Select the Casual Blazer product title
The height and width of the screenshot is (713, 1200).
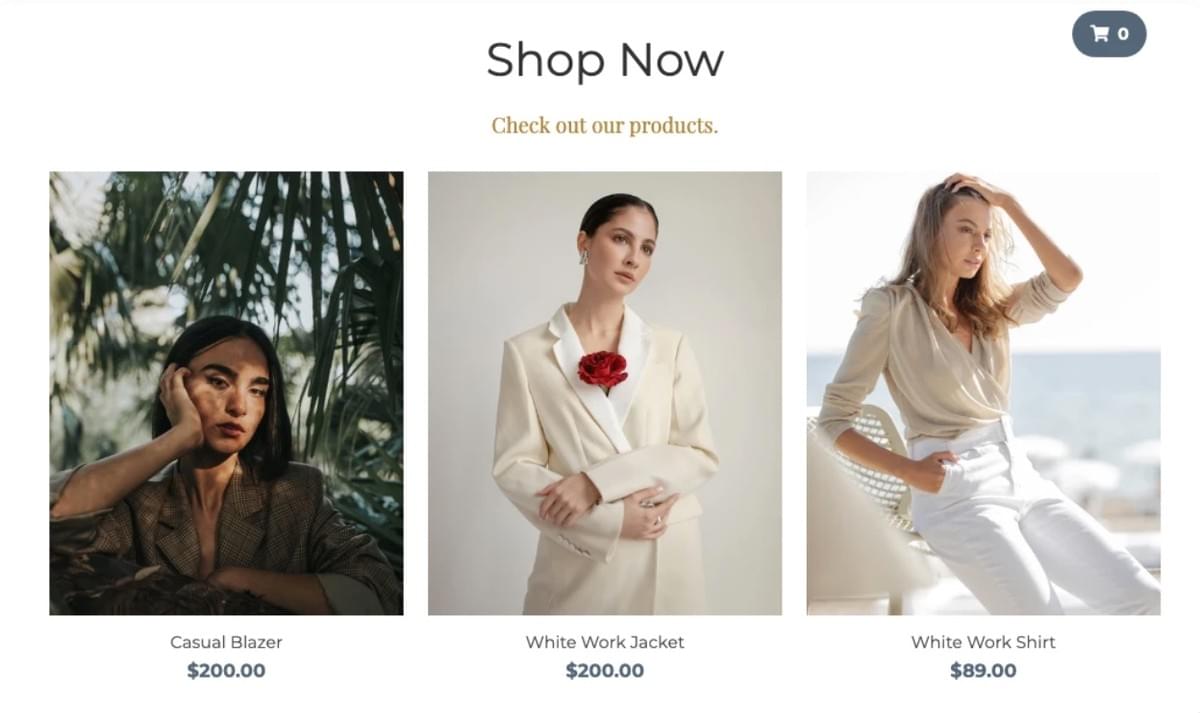[x=226, y=642]
